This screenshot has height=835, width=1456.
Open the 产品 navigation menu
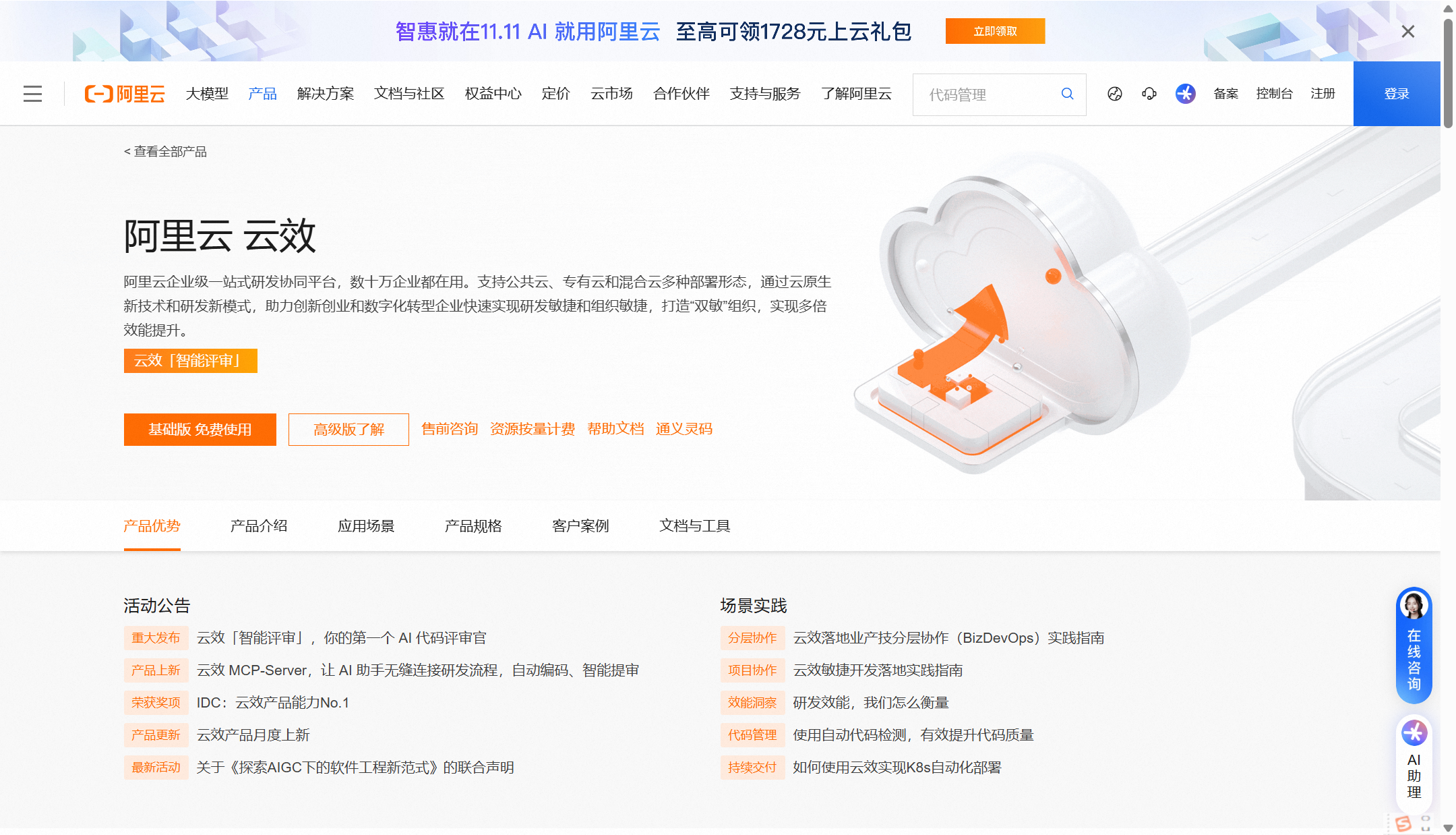pos(262,94)
